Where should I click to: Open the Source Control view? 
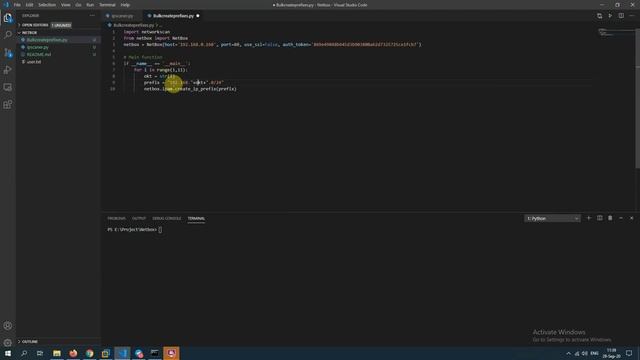(8, 53)
